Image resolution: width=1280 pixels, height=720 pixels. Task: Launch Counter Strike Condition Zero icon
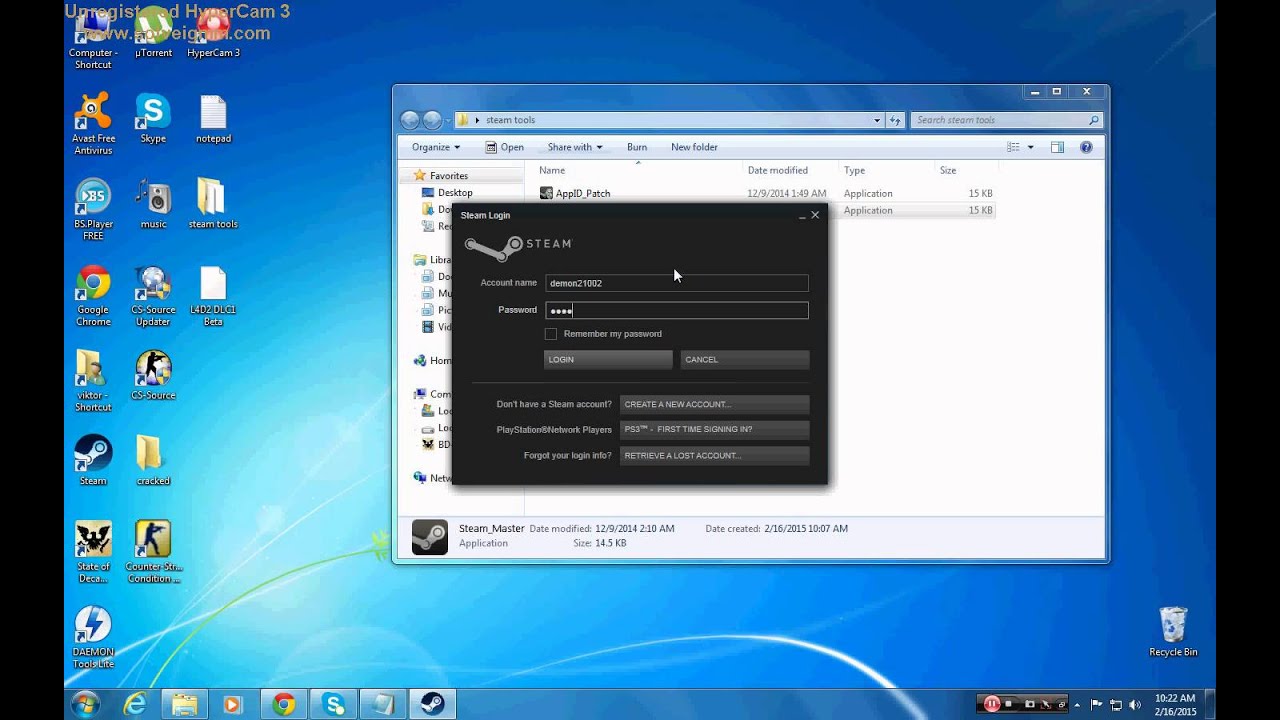(x=153, y=552)
